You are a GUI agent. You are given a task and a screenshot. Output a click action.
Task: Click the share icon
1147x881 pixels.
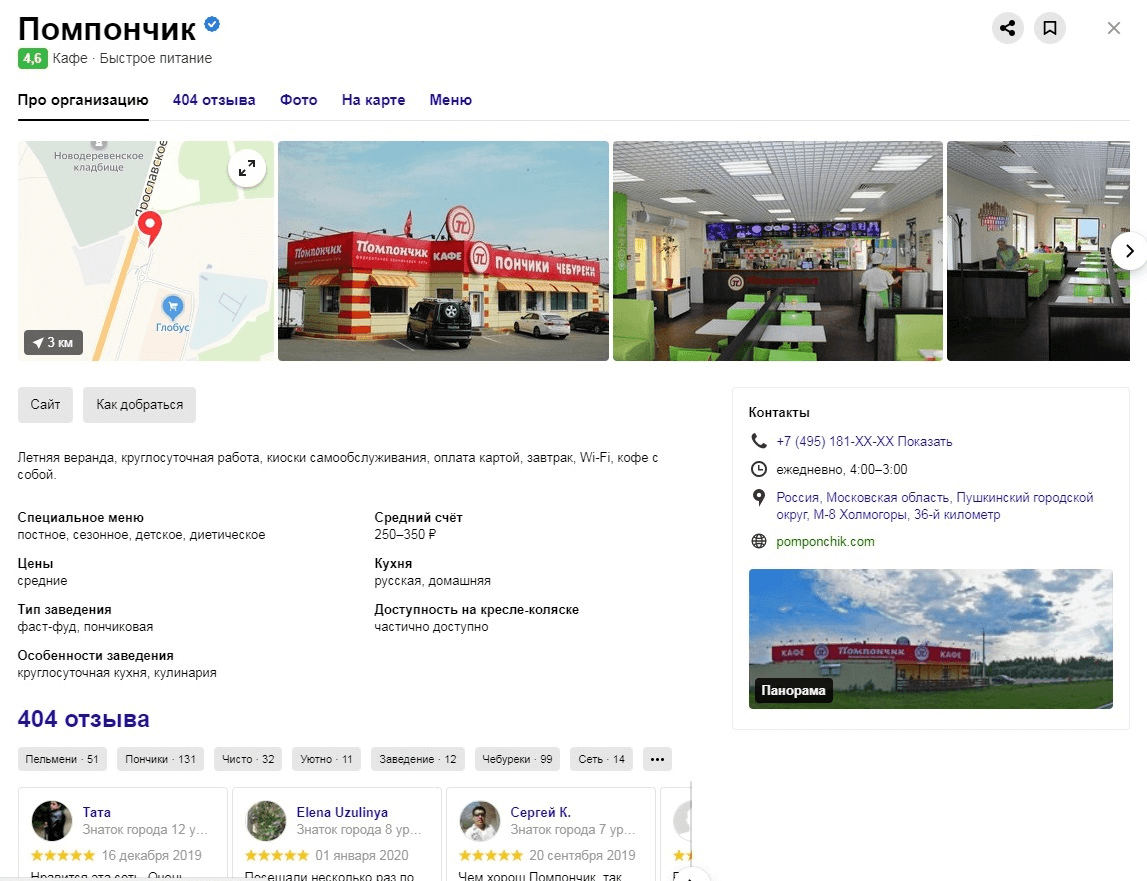click(x=1007, y=29)
